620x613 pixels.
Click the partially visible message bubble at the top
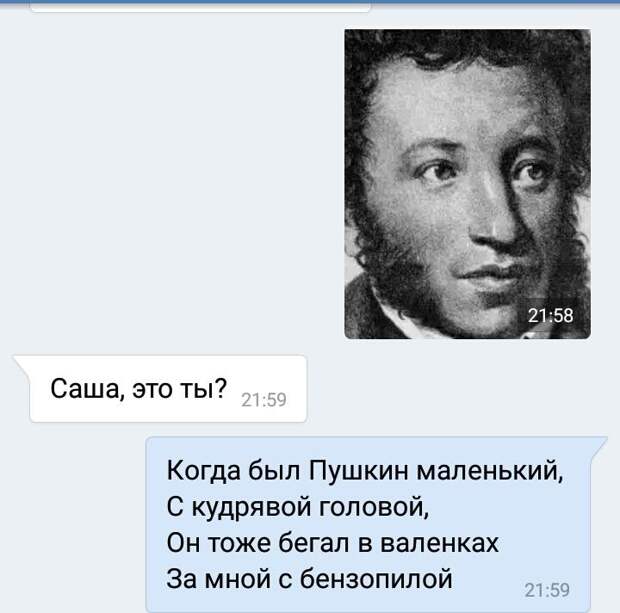click(x=200, y=7)
